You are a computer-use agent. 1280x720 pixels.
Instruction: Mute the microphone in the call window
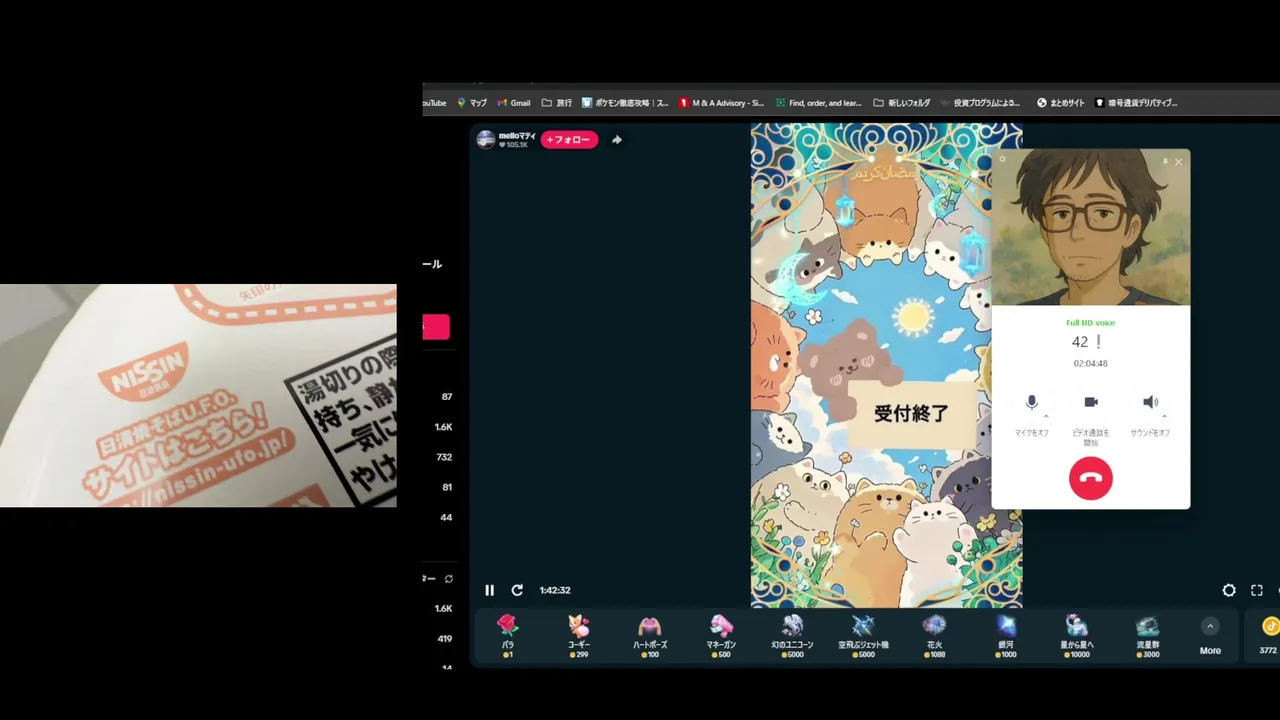tap(1032, 402)
